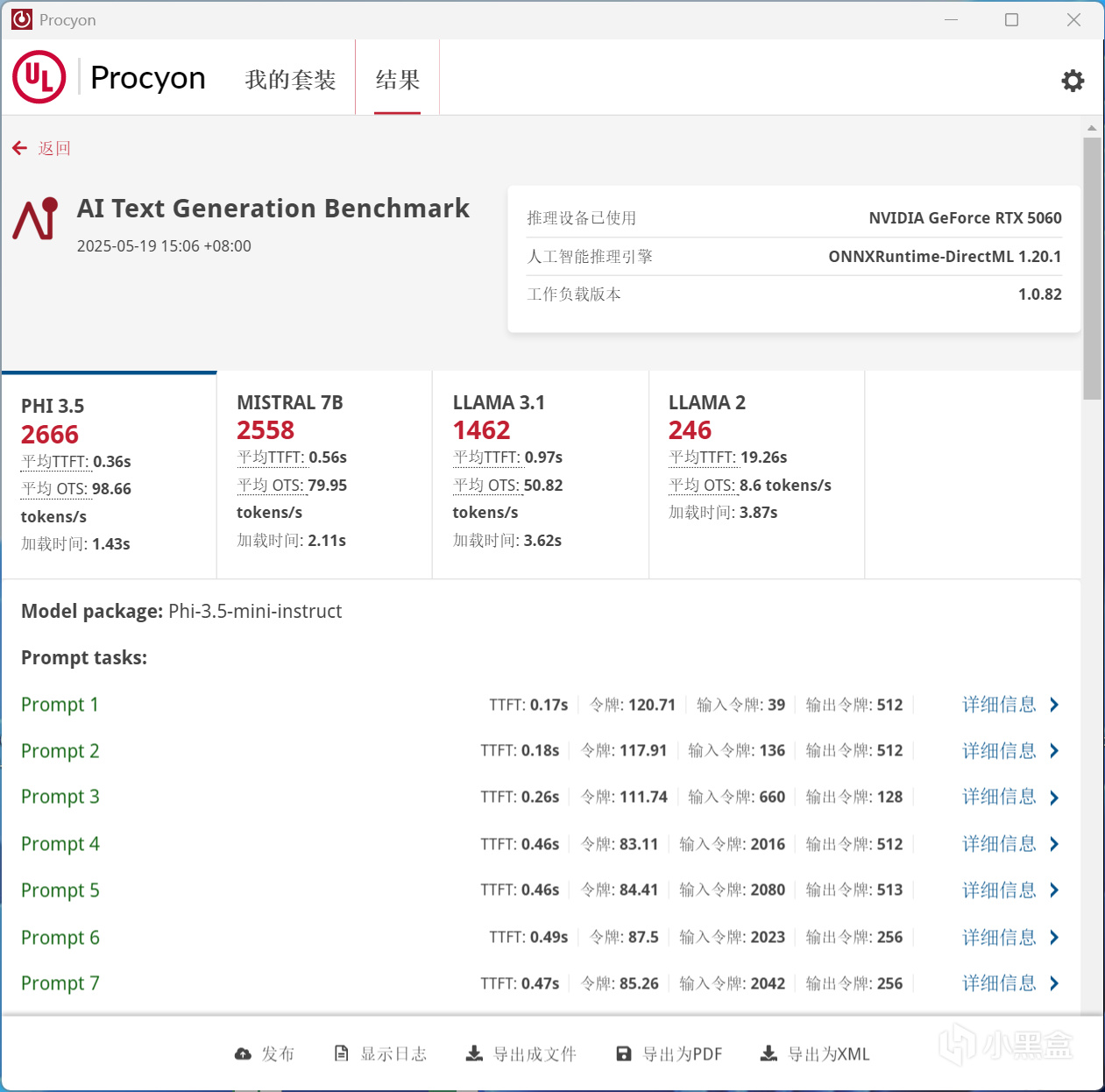
Task: Click 返回 to go back
Action: tap(54, 147)
